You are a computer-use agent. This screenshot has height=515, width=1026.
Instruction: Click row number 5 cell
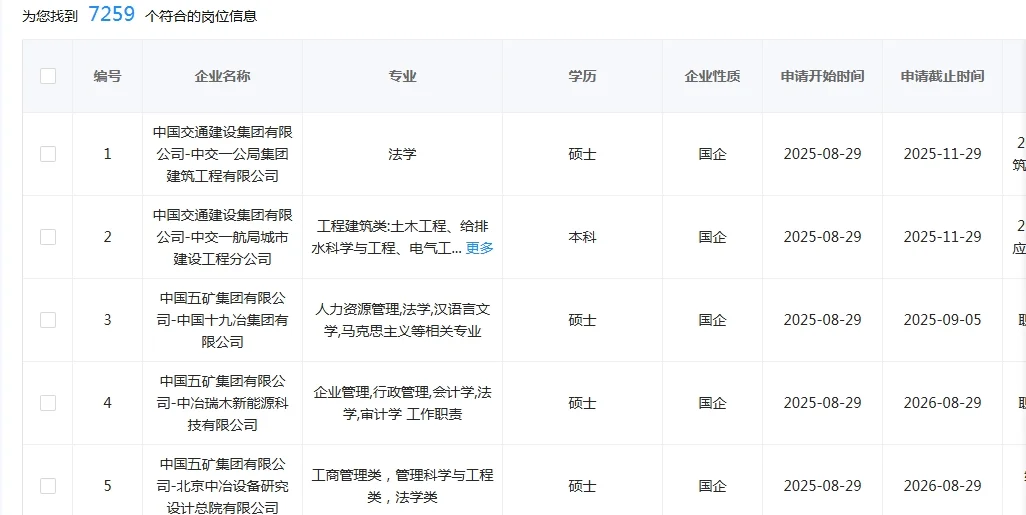tap(107, 486)
